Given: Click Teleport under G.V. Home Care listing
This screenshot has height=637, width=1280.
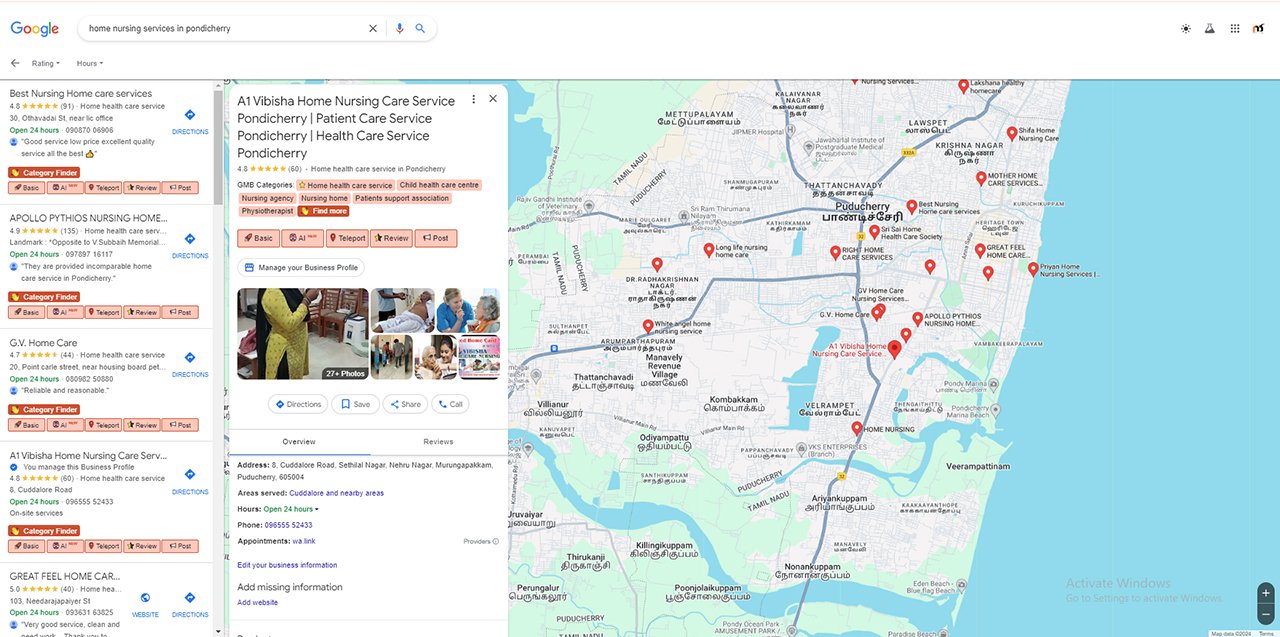Looking at the screenshot, I should 103,425.
